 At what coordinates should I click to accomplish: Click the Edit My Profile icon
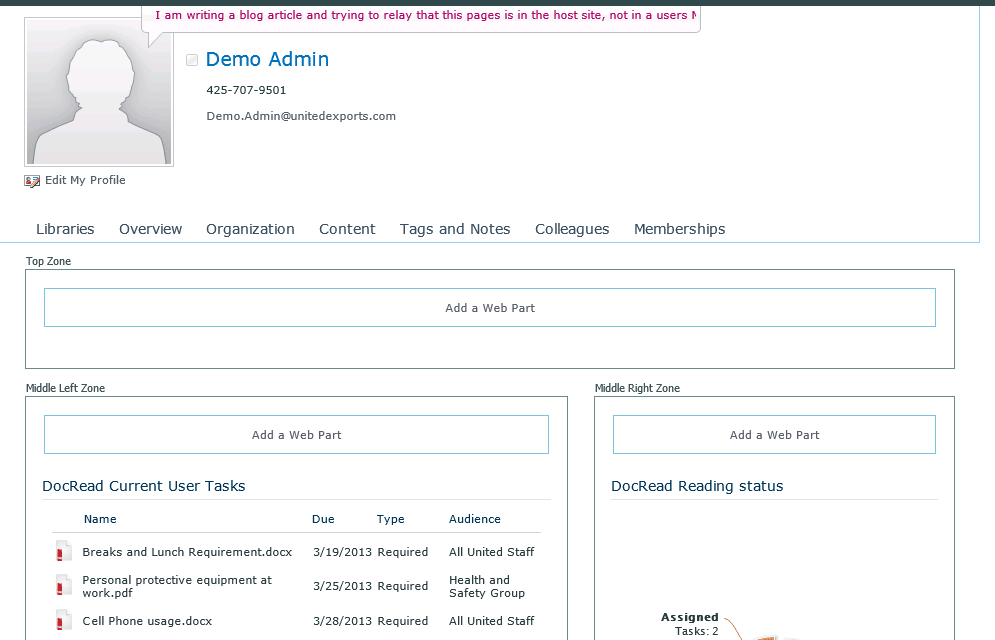[x=33, y=181]
